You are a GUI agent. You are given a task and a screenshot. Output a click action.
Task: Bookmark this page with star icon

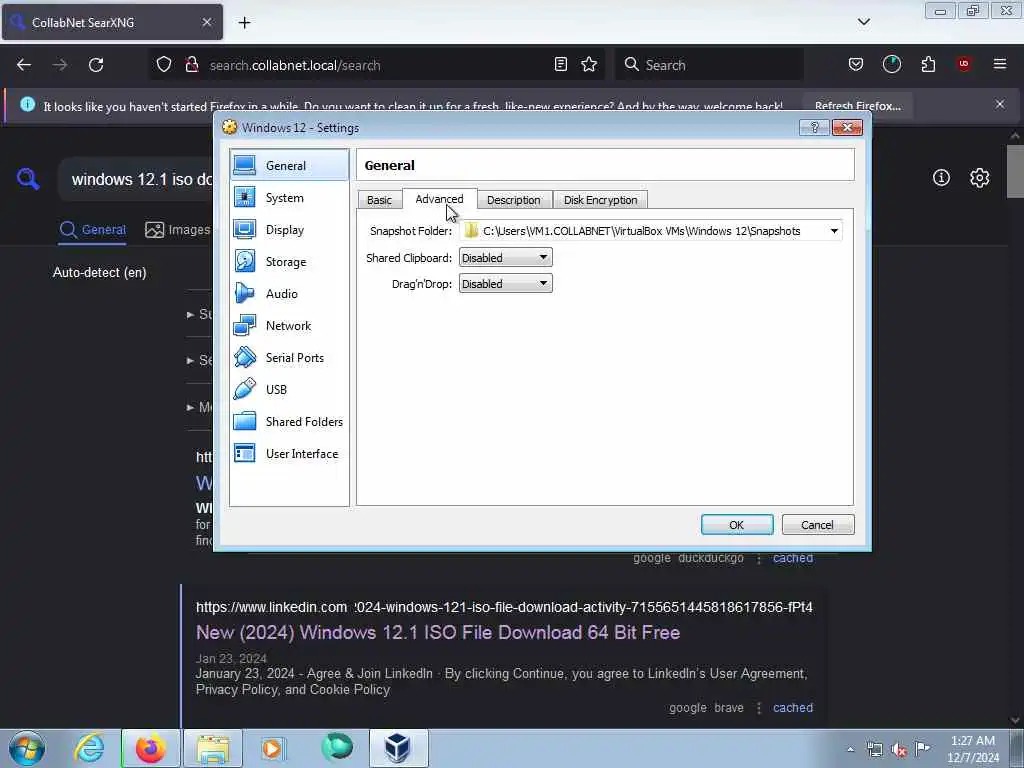point(589,64)
